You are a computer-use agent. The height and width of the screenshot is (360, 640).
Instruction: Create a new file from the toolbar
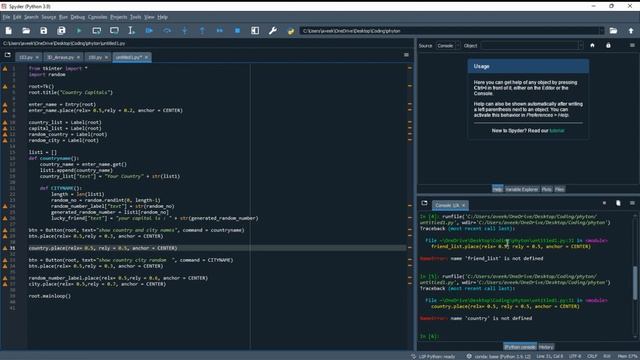(9, 31)
